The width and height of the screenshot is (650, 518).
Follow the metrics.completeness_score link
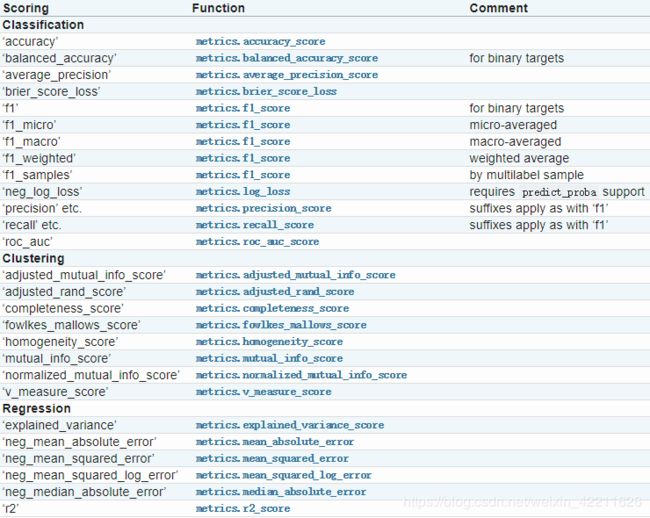coord(272,308)
